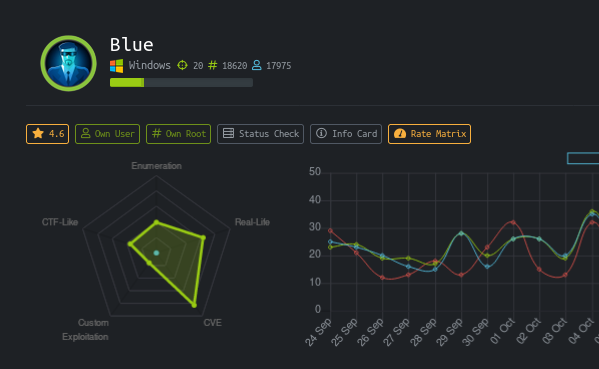The image size is (599, 369).
Task: Click the gauge icon in Rate Matrix
Action: coord(400,134)
